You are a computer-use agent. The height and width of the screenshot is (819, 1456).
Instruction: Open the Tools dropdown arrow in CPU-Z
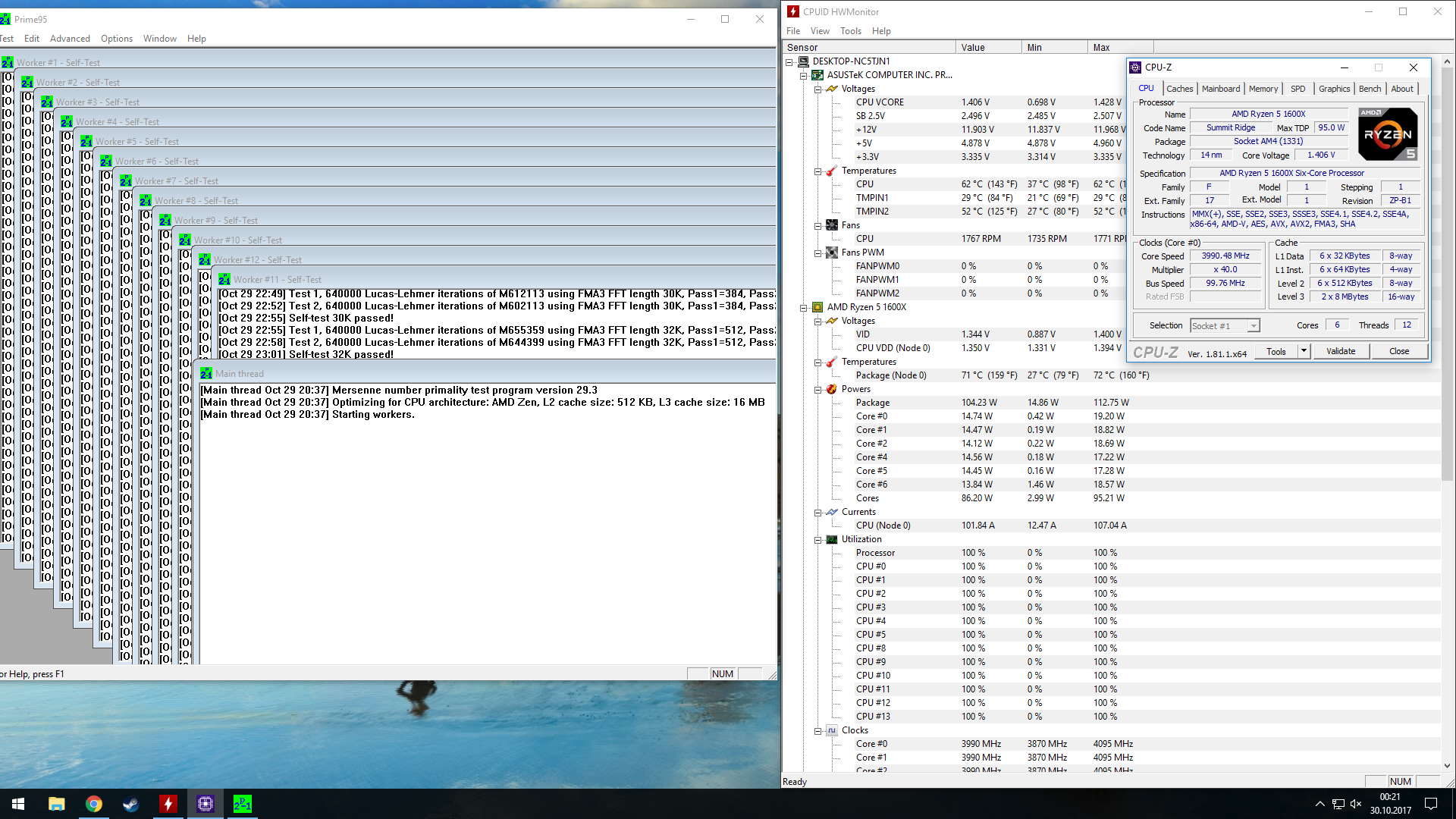[x=1304, y=351]
